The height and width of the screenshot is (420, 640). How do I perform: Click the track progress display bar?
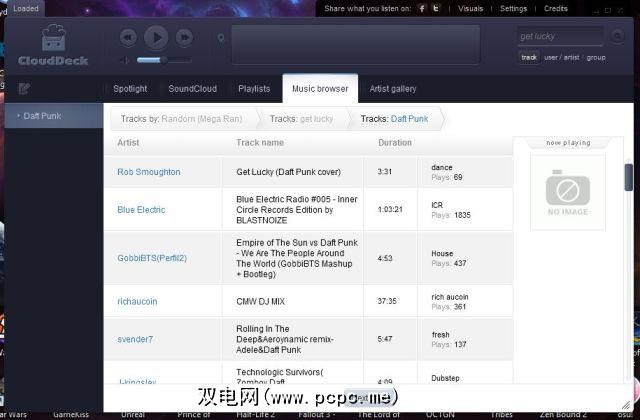point(356,45)
